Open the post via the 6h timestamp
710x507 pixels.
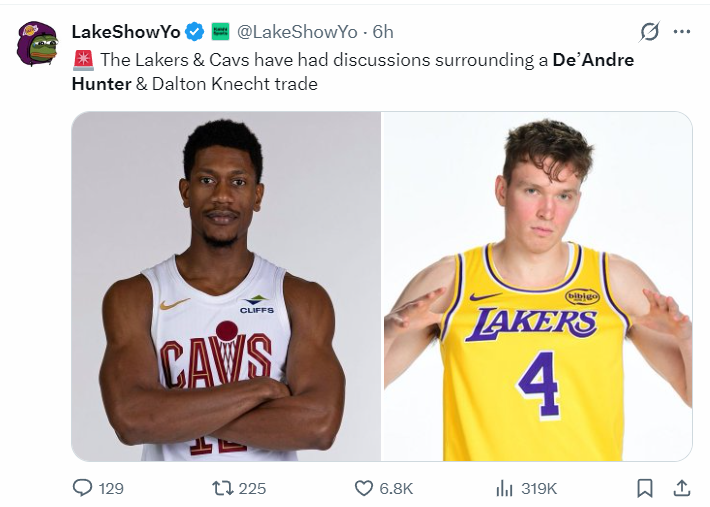tap(383, 32)
